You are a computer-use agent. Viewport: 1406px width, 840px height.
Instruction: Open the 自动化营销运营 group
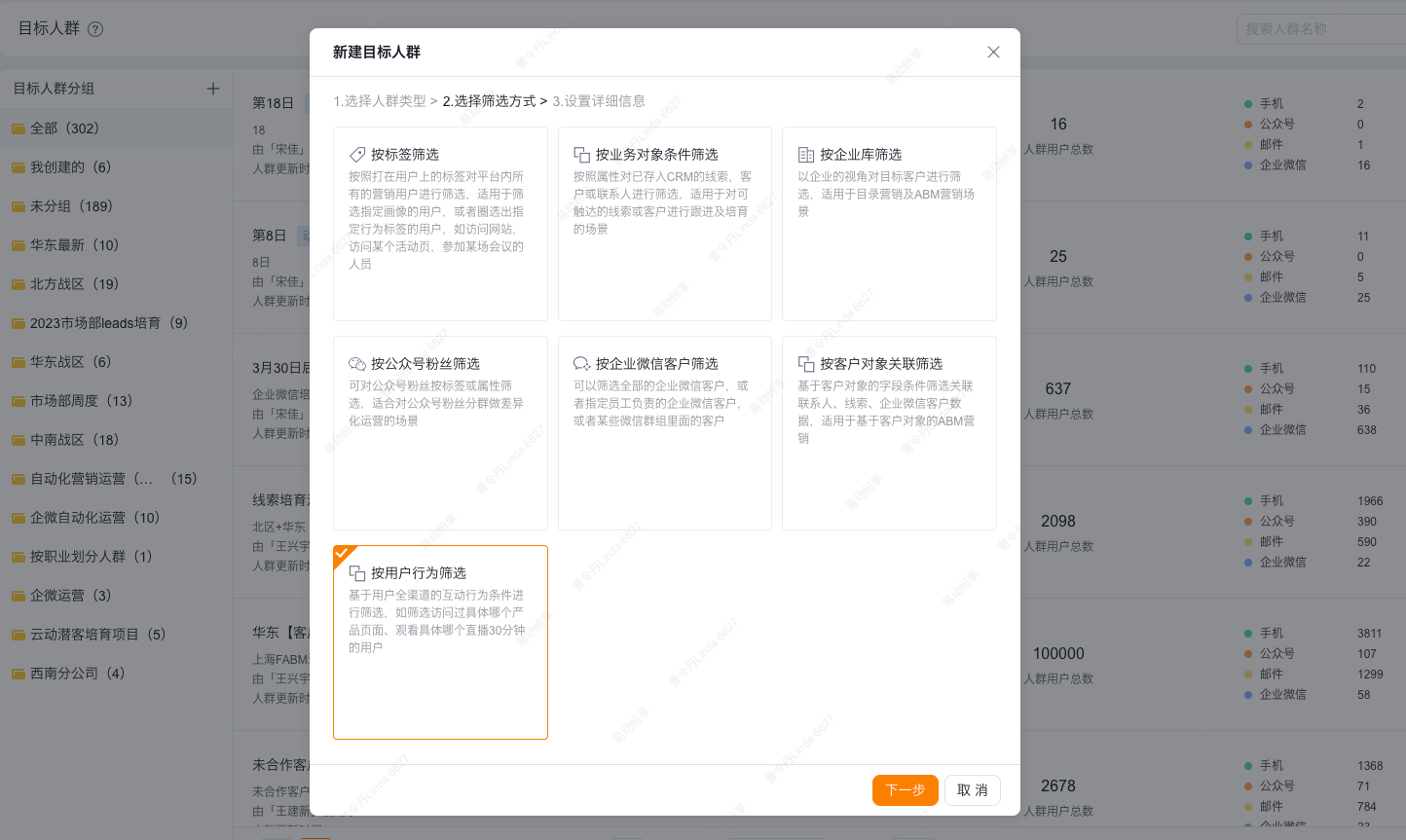[x=116, y=479]
